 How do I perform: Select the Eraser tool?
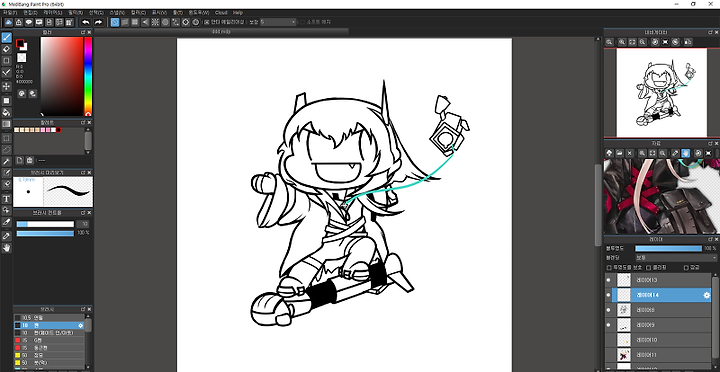pos(6,49)
